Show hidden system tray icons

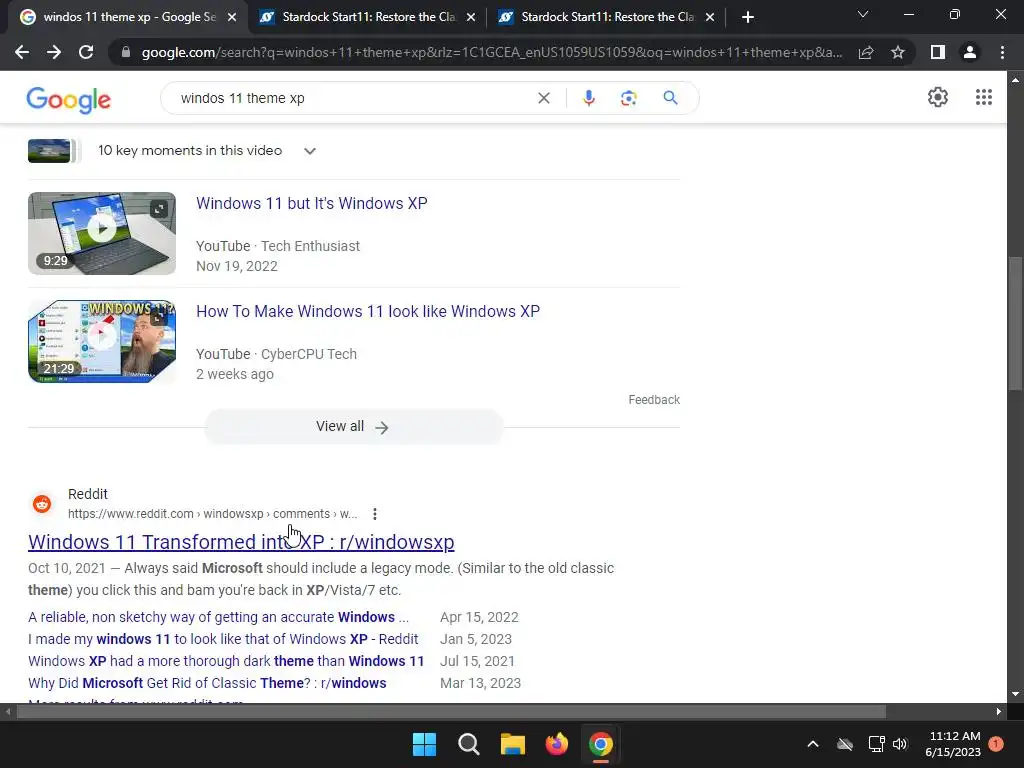click(812, 744)
